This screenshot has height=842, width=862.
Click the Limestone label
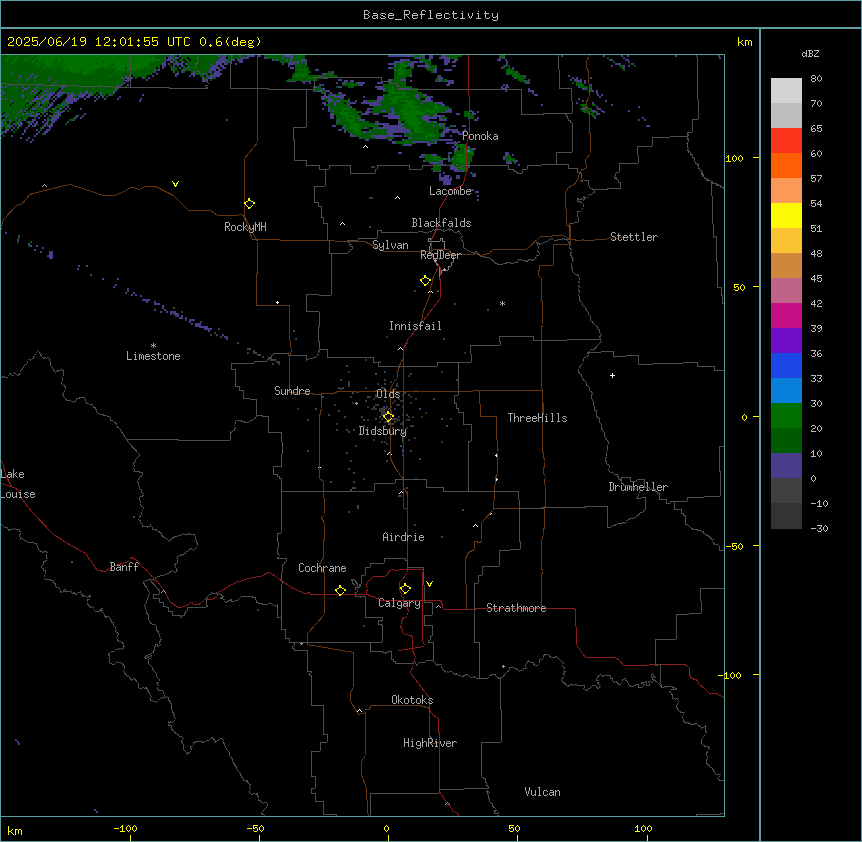(x=153, y=356)
